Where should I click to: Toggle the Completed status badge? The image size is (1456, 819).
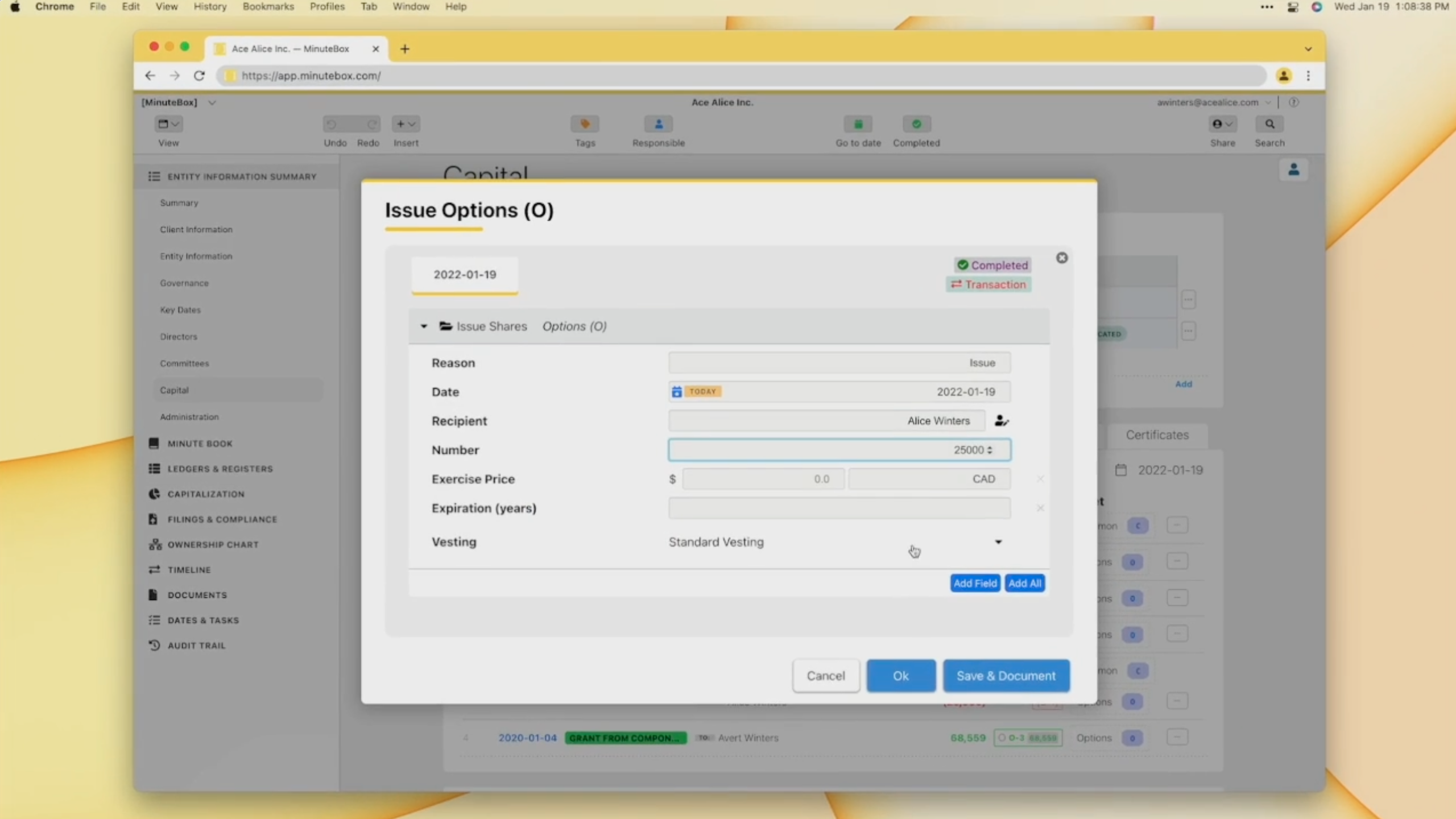click(992, 265)
